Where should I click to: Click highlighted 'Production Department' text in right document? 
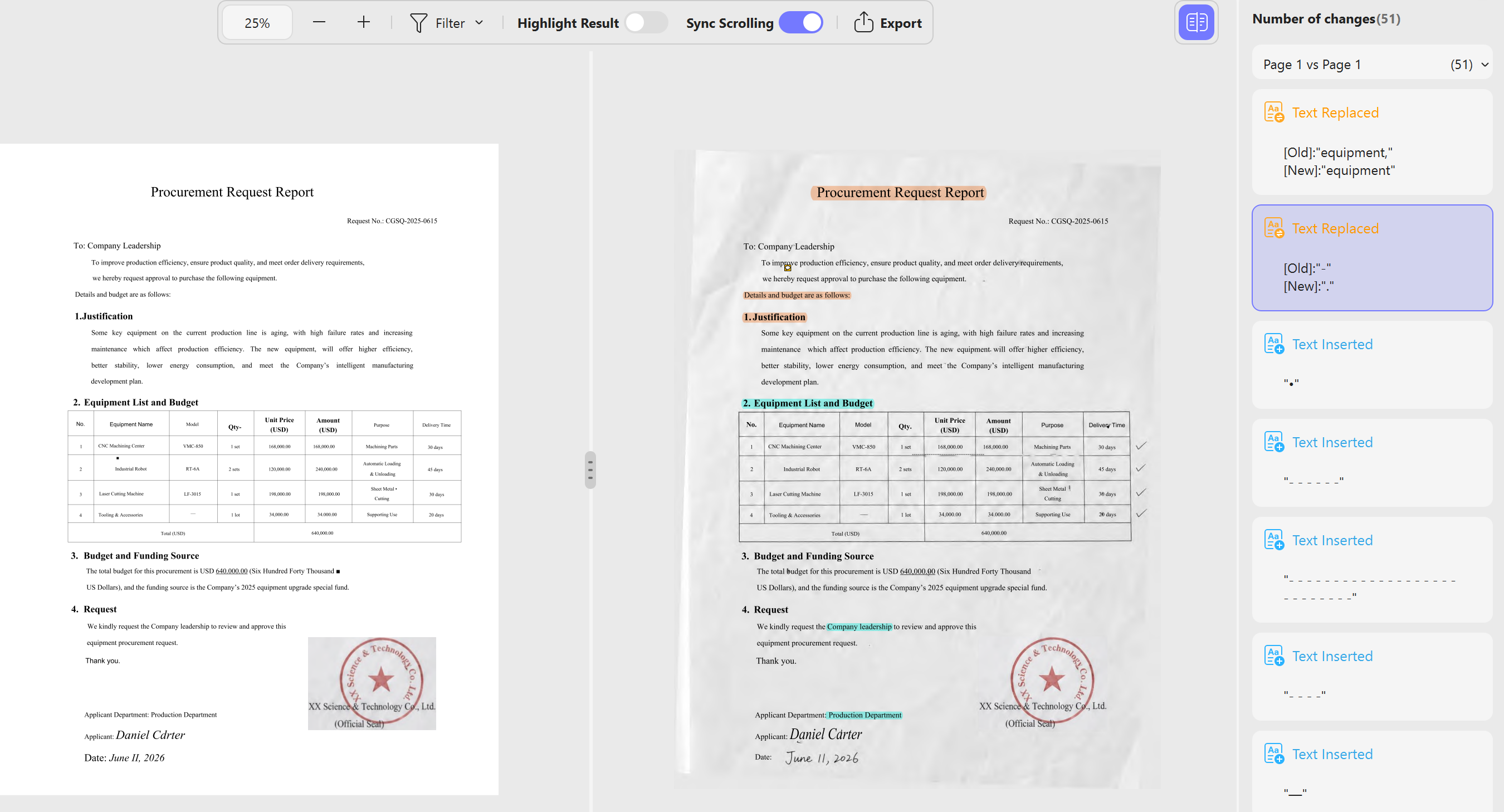pos(865,715)
